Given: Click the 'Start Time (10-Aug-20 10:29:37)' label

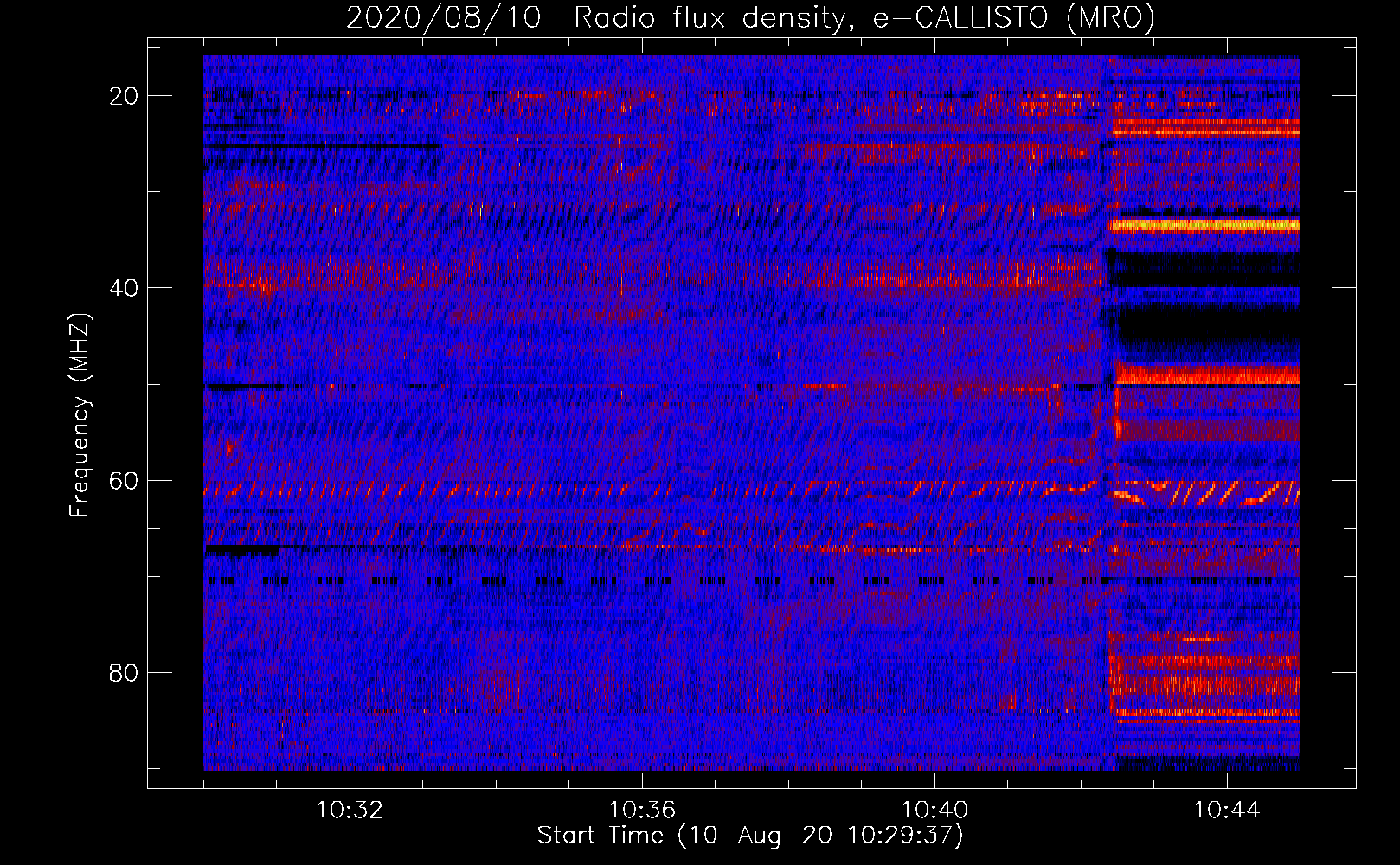Looking at the screenshot, I should (750, 836).
